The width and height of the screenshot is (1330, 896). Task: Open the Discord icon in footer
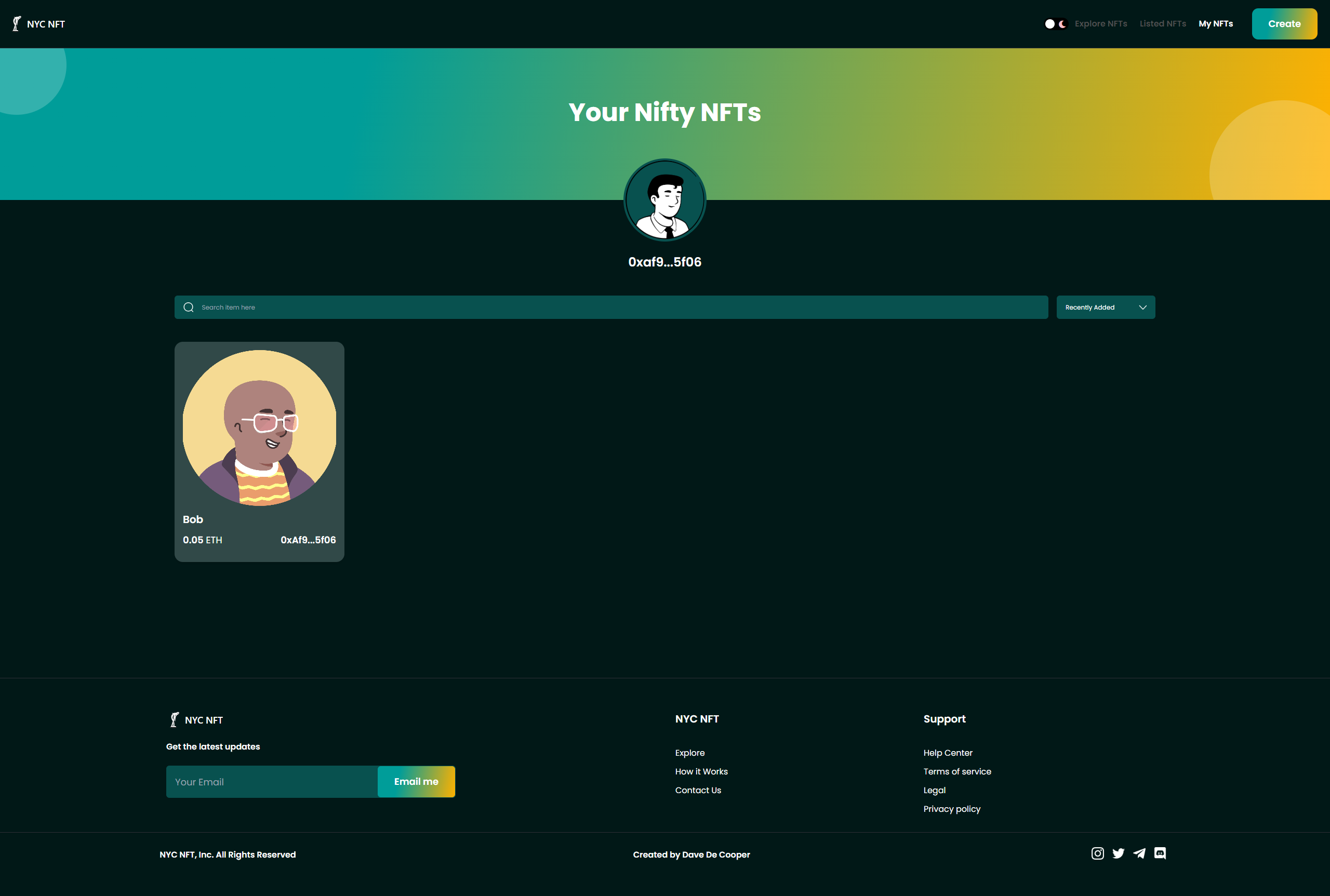point(1160,853)
